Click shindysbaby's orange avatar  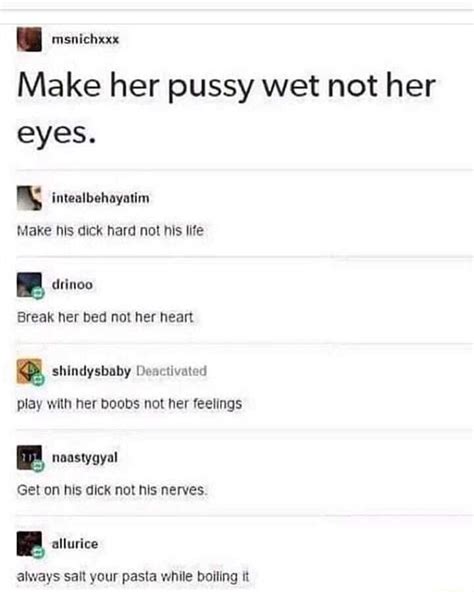coord(29,371)
